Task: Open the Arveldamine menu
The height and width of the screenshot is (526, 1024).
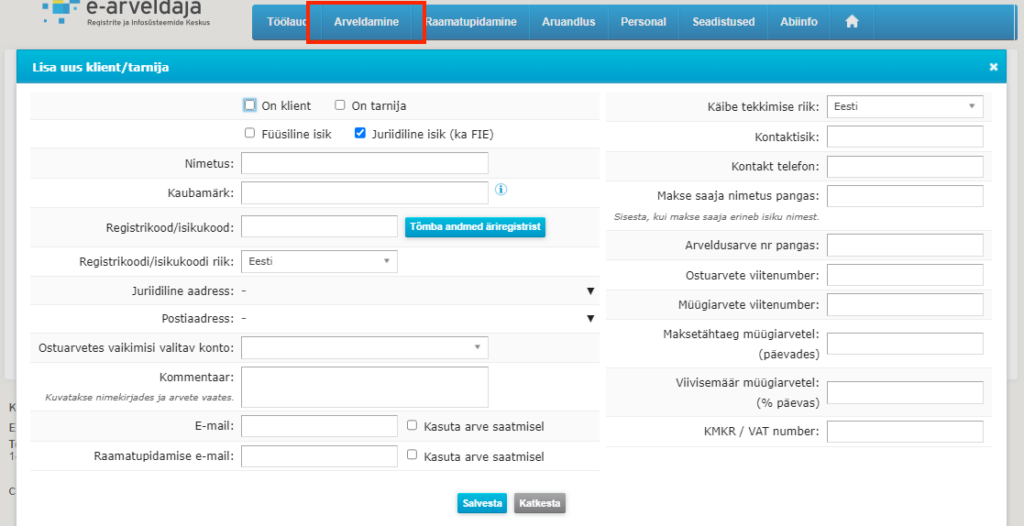Action: tap(366, 21)
